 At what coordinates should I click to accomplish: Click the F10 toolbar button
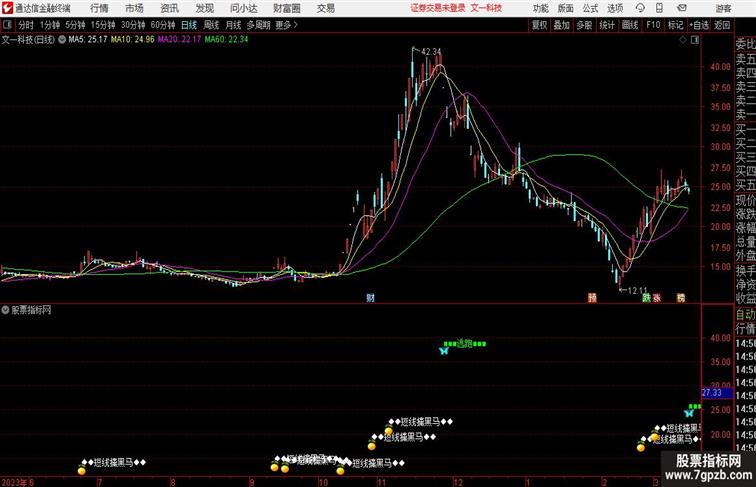click(x=653, y=25)
